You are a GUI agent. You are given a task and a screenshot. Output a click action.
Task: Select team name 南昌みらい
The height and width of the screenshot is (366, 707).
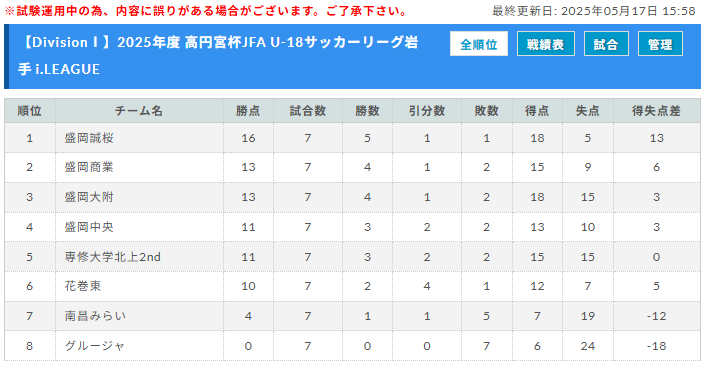(95, 316)
